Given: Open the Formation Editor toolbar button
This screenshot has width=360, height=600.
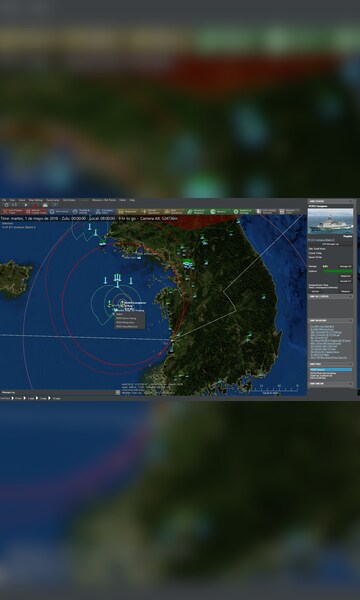Looking at the screenshot, I should pyautogui.click(x=104, y=211).
